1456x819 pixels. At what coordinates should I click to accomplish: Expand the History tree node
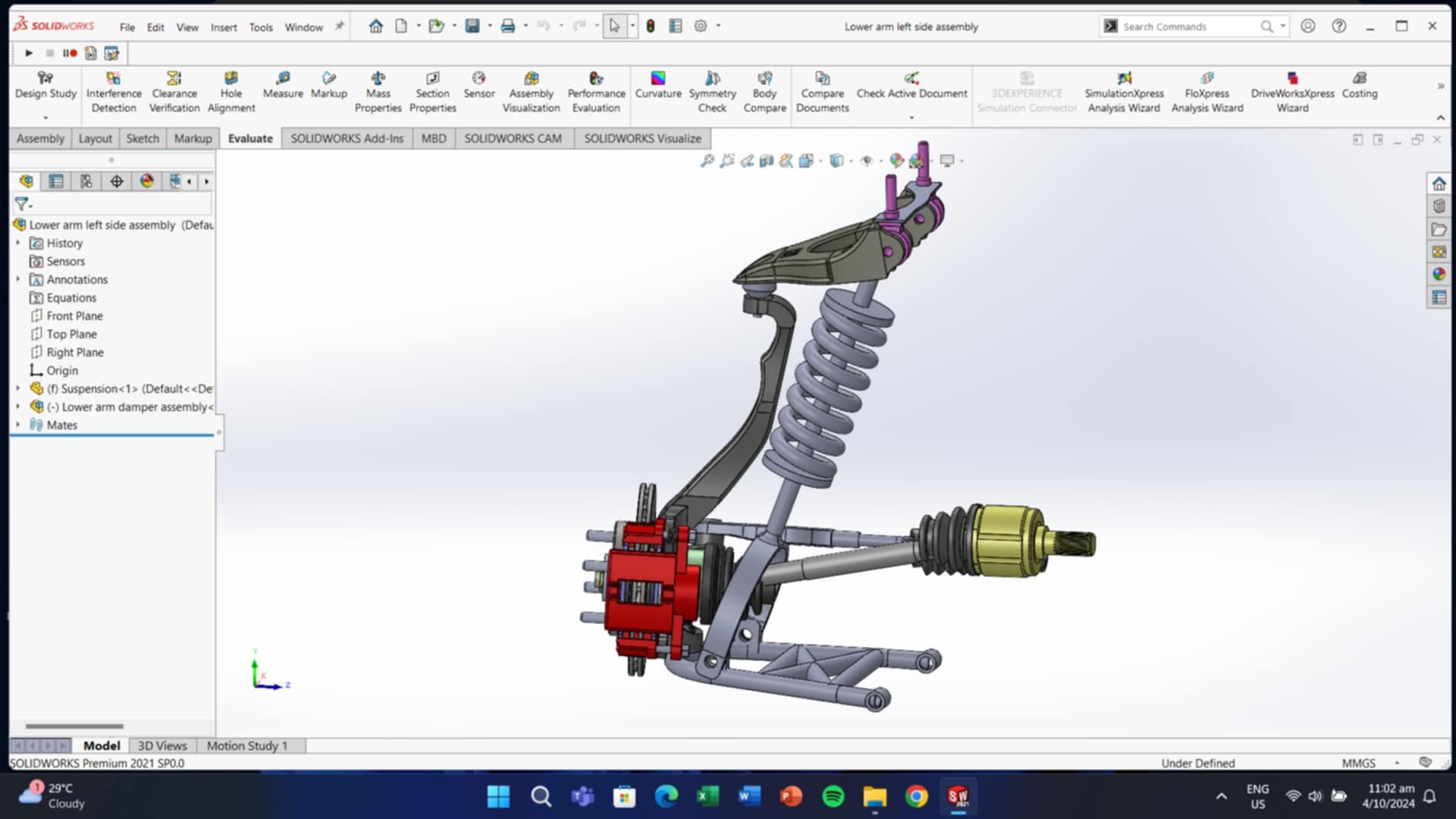point(18,243)
